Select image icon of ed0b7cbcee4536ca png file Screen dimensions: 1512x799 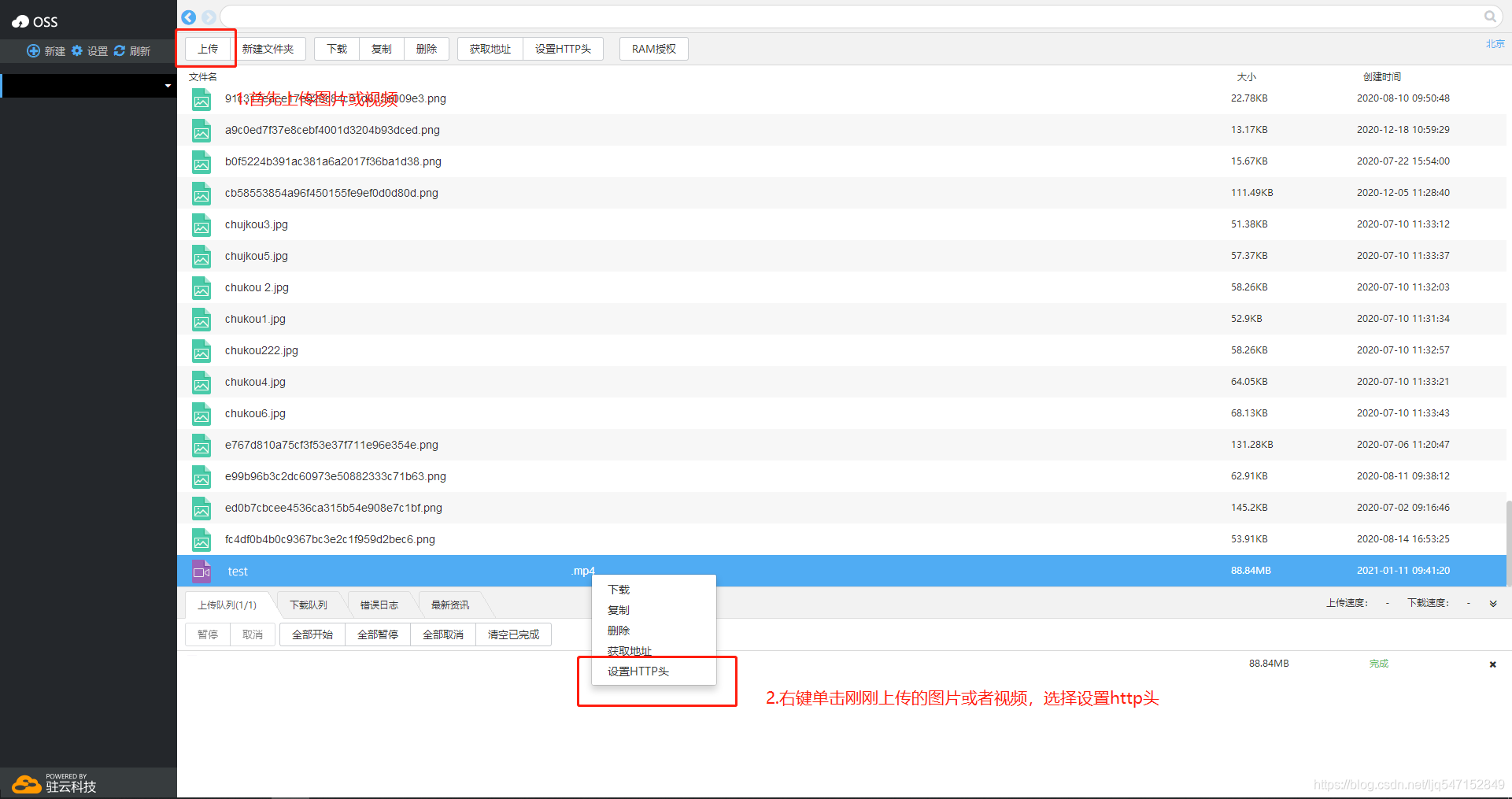(x=201, y=509)
